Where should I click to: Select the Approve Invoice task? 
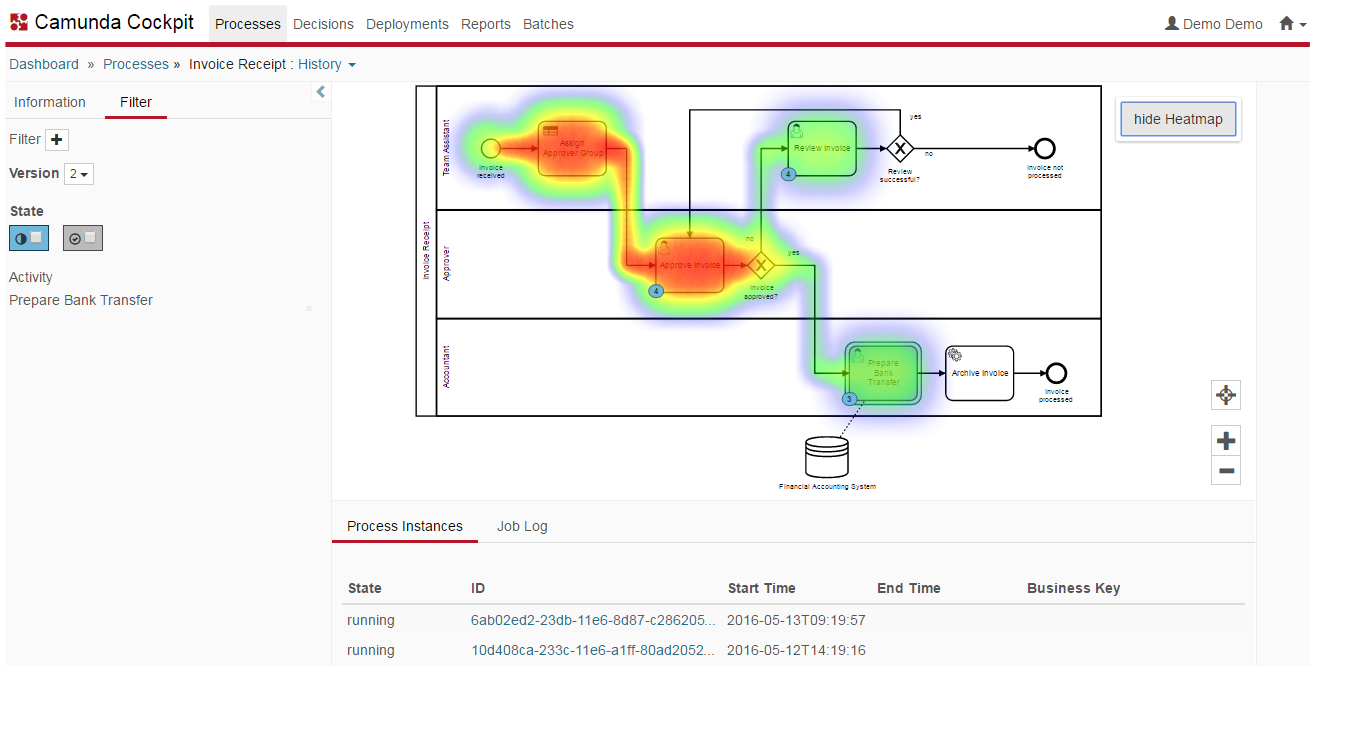click(x=689, y=265)
